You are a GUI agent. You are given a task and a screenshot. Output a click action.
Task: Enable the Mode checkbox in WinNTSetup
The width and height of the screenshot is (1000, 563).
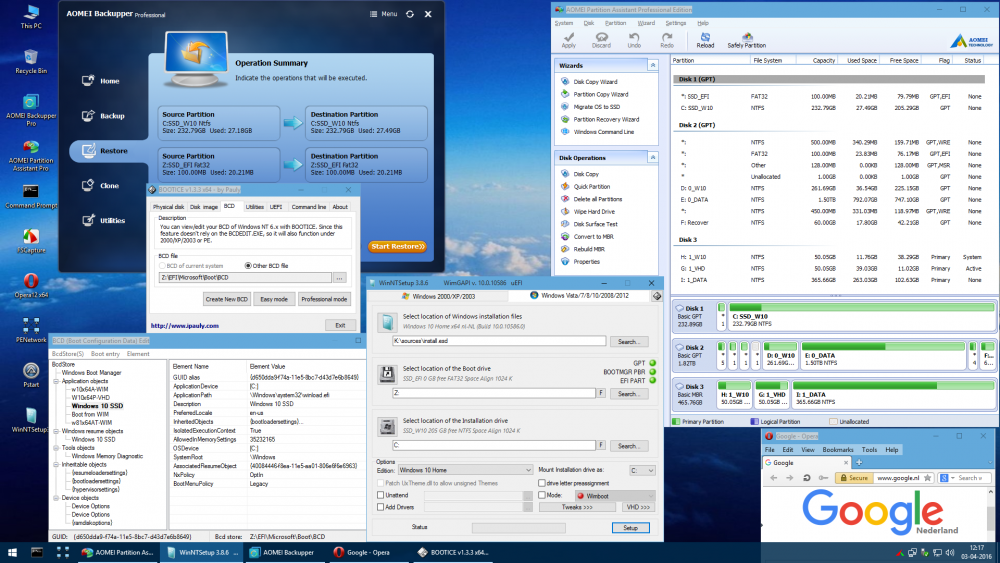pos(541,495)
